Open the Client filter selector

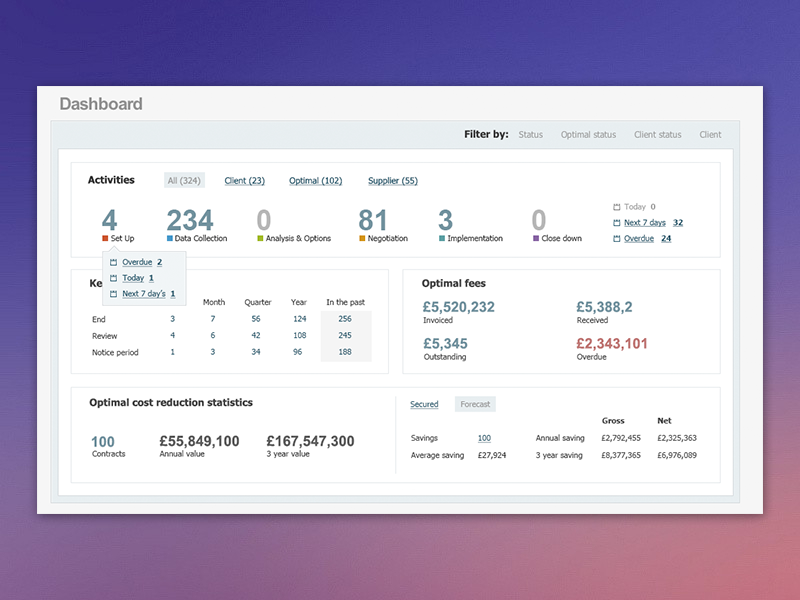pyautogui.click(x=710, y=135)
